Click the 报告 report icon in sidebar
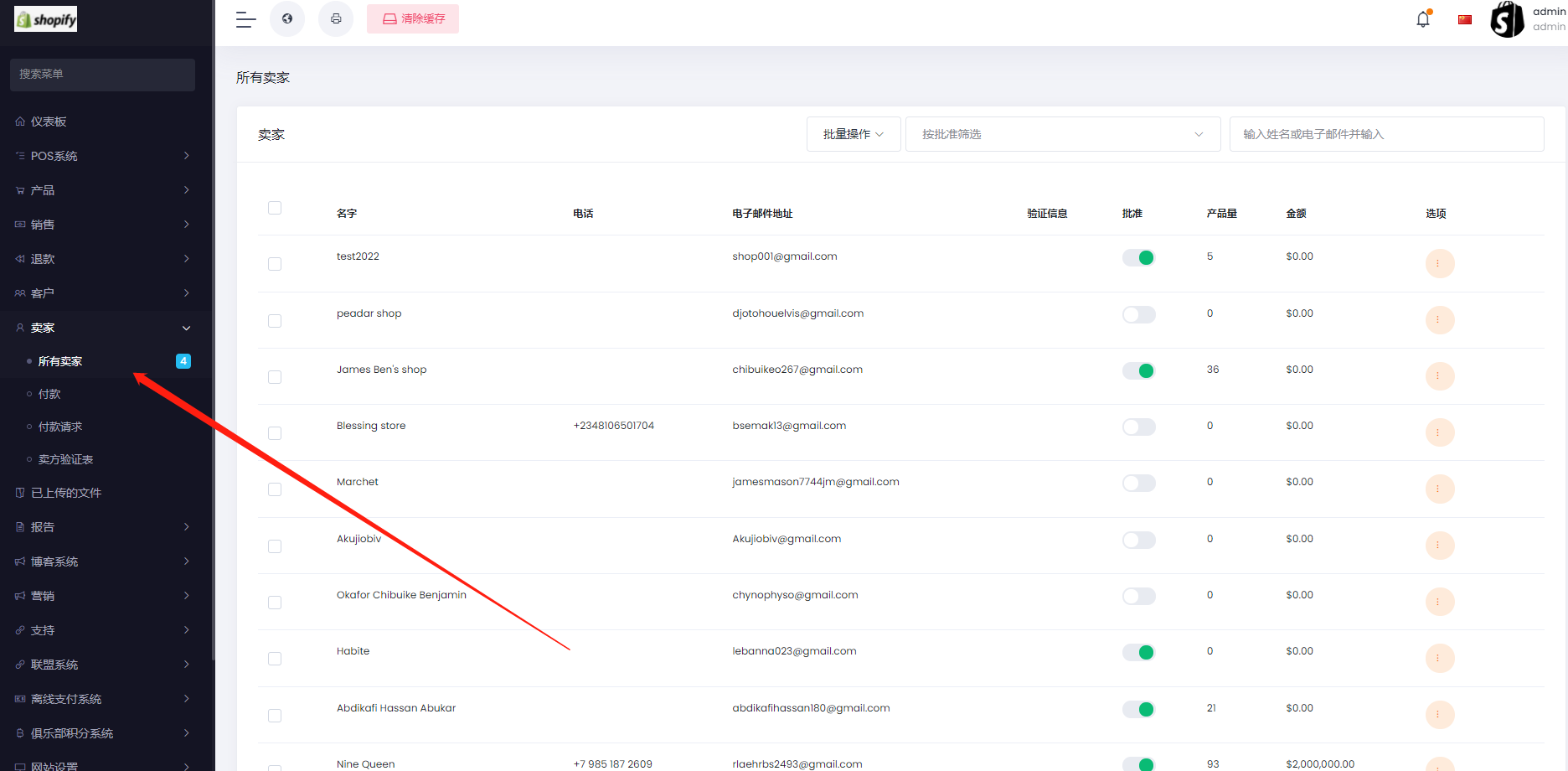 click(x=20, y=527)
